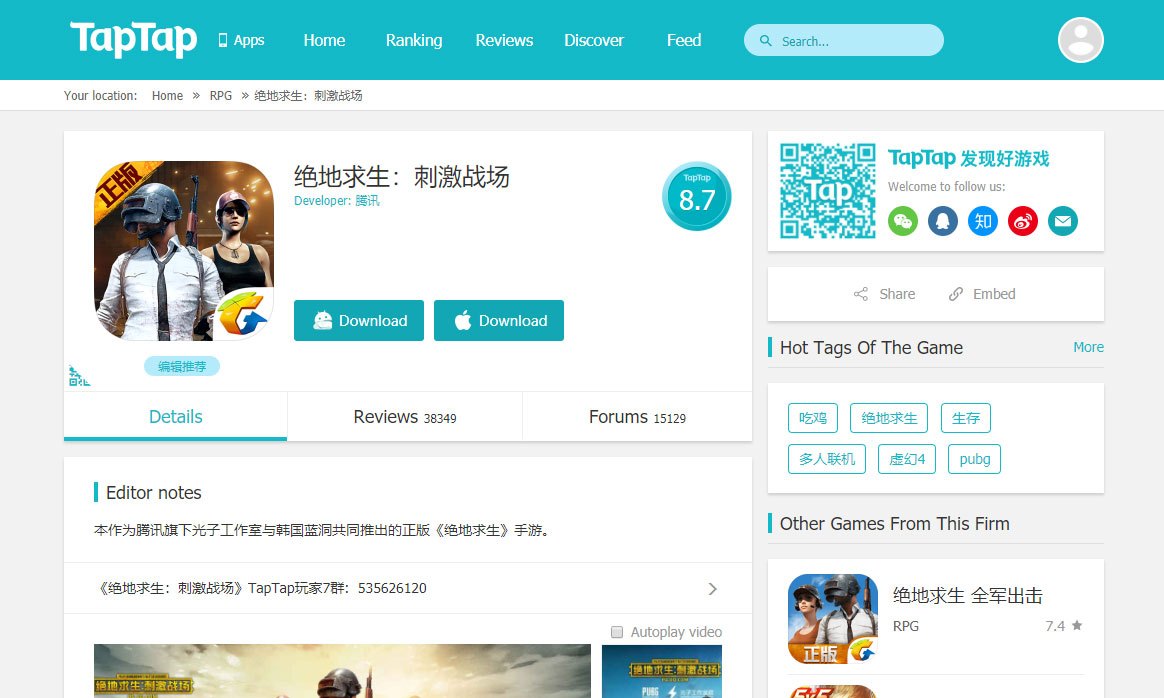
Task: Enable the Autoplay video checkbox
Action: click(x=617, y=632)
